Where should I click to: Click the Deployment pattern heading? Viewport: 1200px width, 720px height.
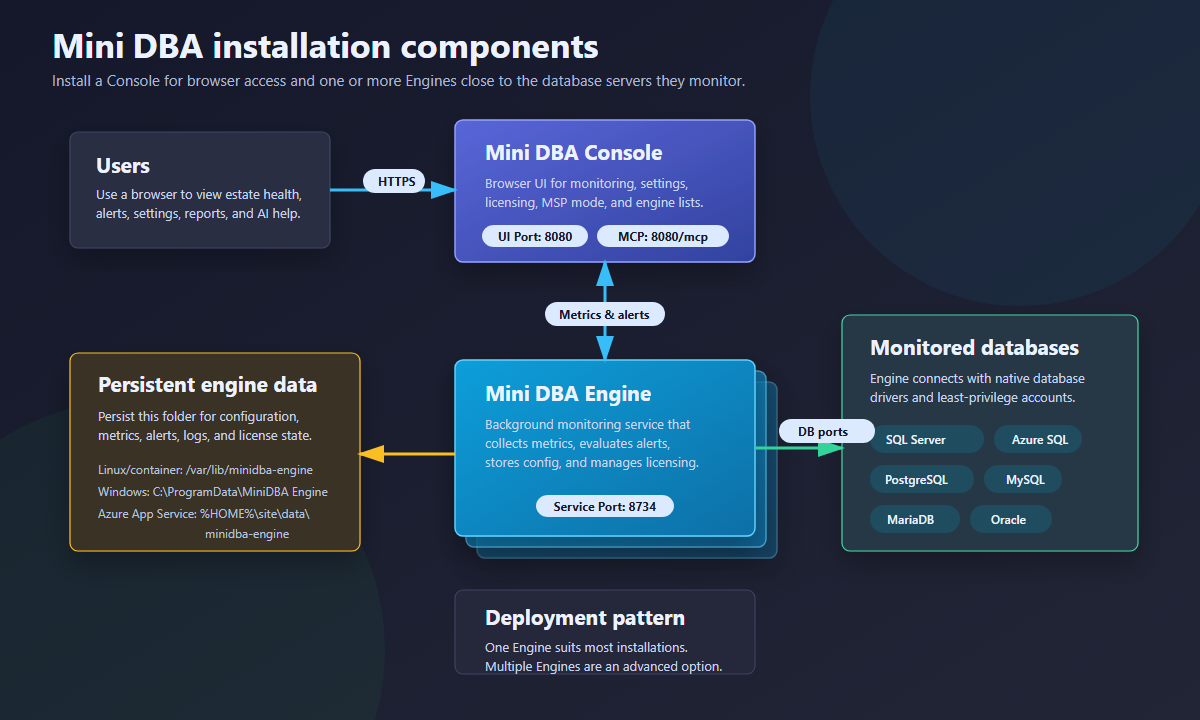point(585,618)
